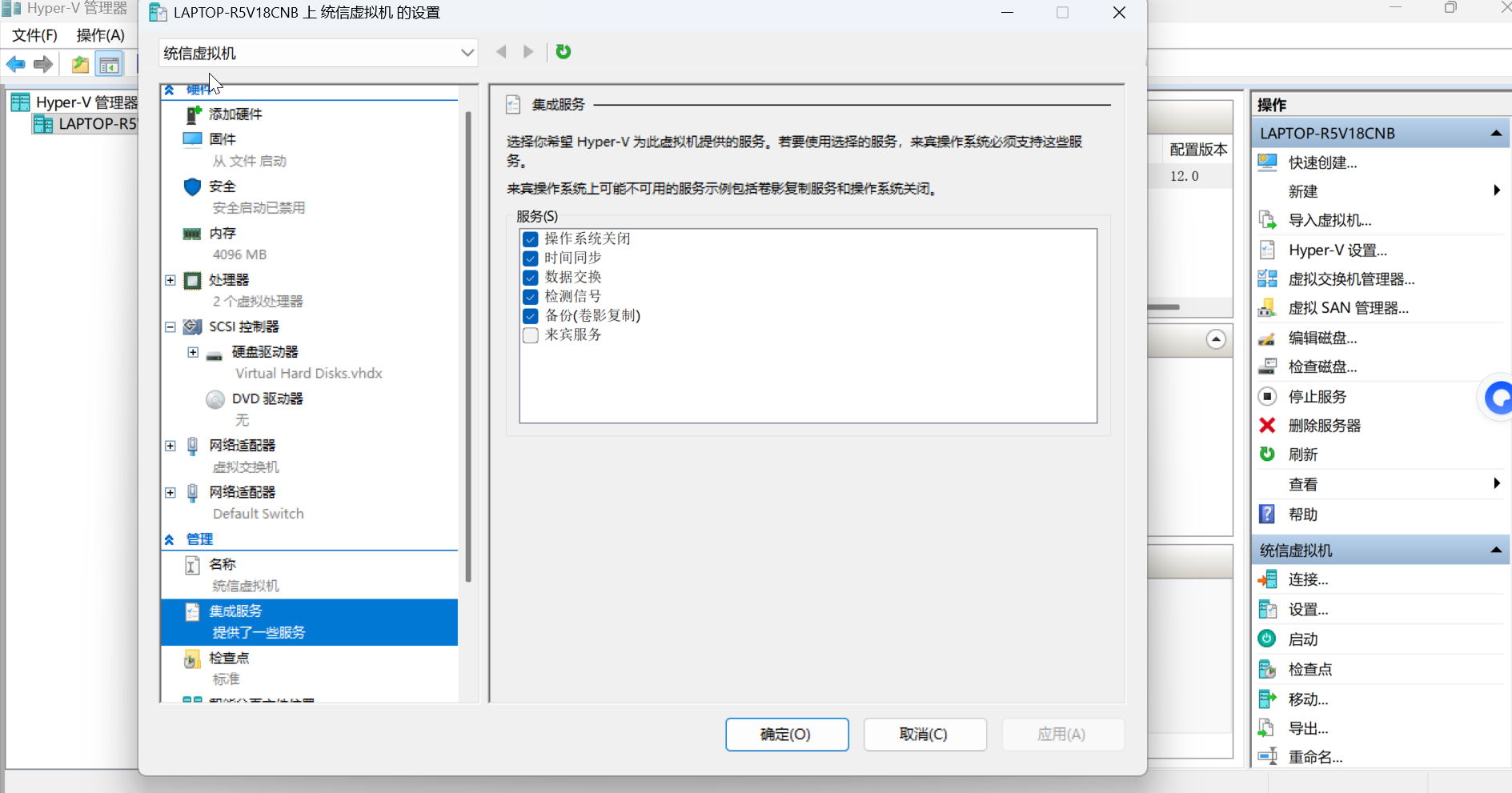
Task: Uncheck the 操作系统关闭 service
Action: (x=530, y=239)
